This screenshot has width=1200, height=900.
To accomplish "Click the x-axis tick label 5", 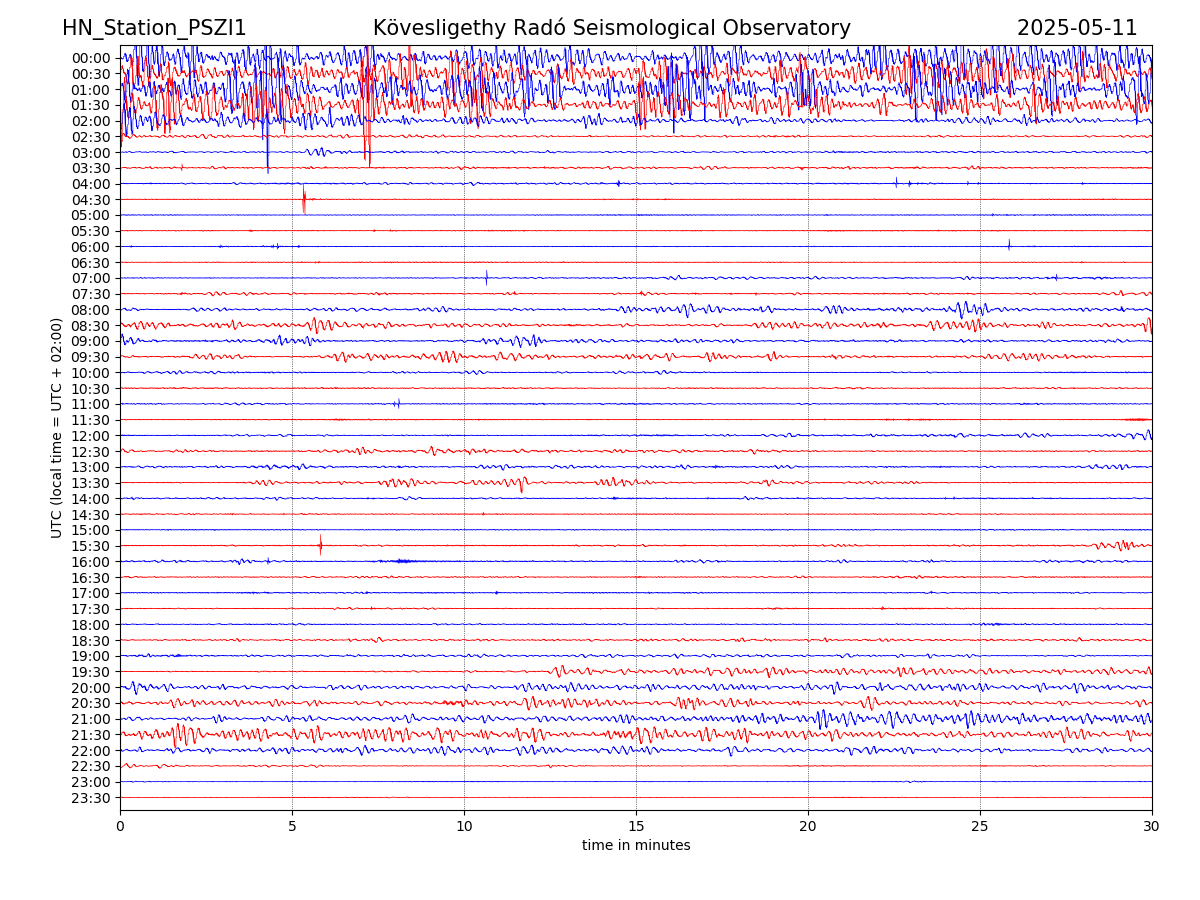I will (292, 827).
